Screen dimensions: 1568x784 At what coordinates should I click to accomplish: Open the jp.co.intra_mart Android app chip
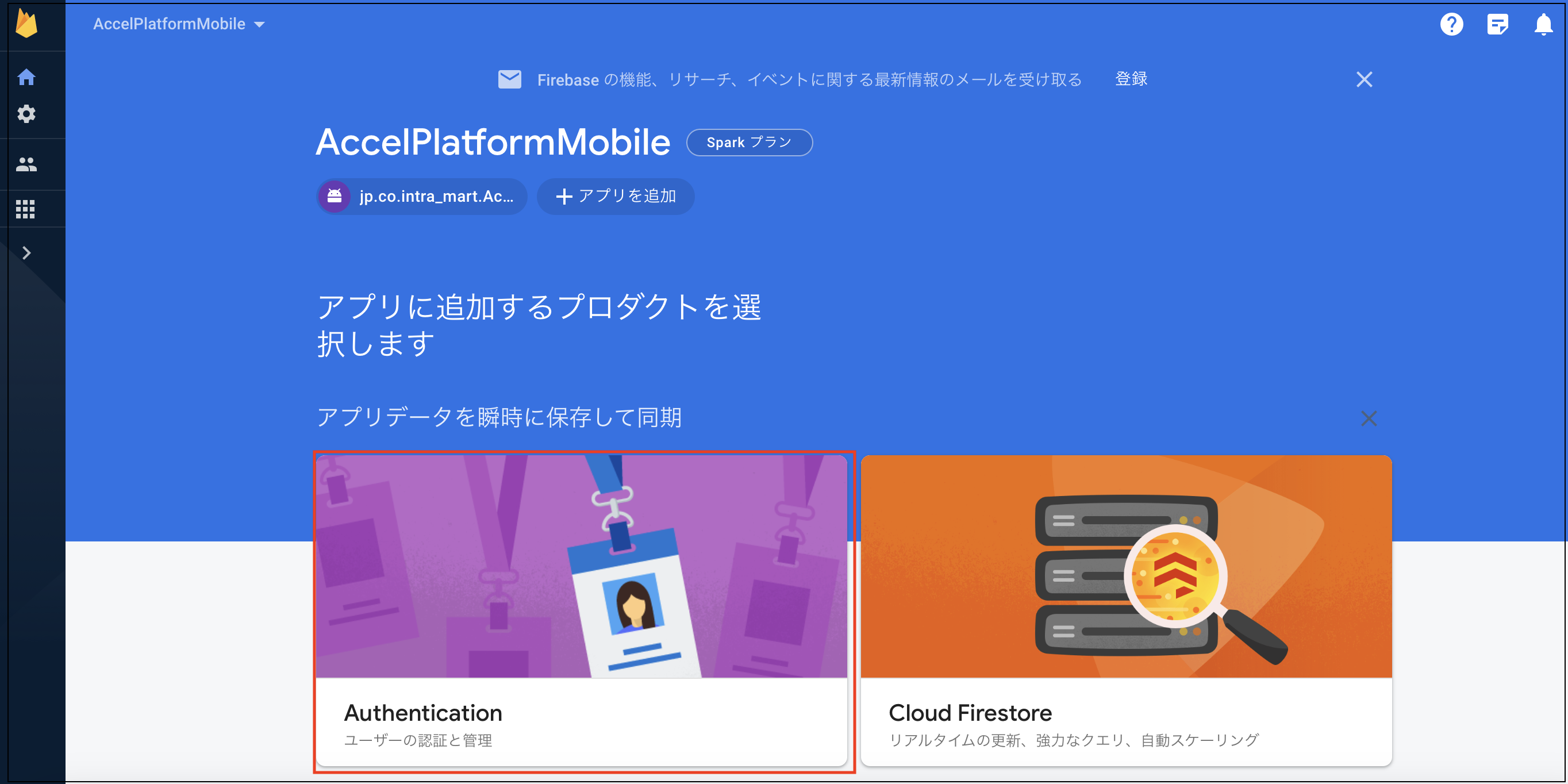[x=421, y=196]
